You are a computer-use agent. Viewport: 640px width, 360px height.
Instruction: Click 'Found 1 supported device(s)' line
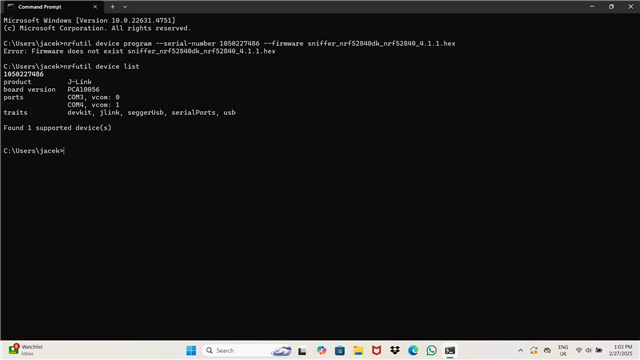click(x=57, y=128)
